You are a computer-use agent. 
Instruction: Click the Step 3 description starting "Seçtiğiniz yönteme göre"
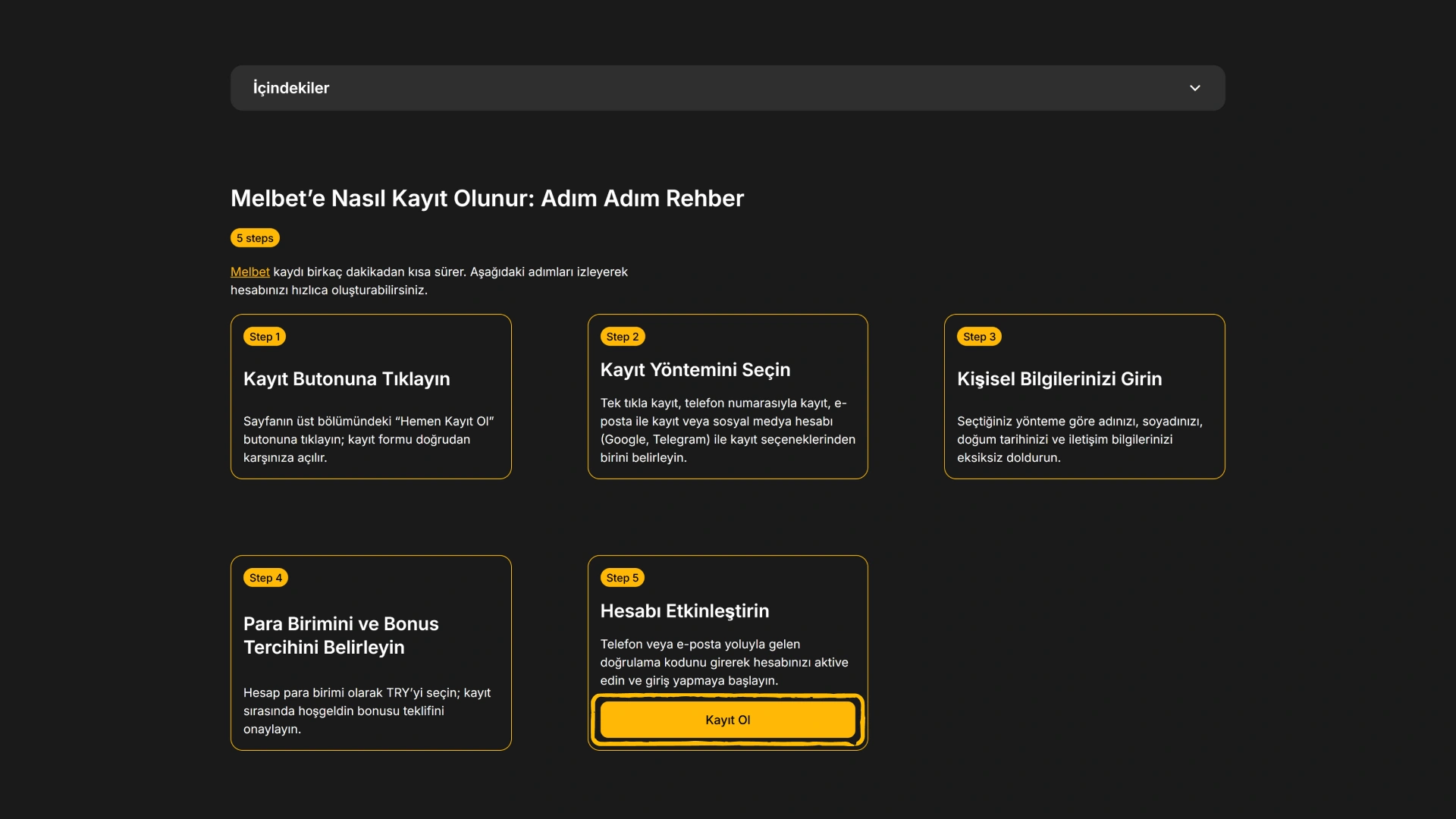pos(1080,439)
